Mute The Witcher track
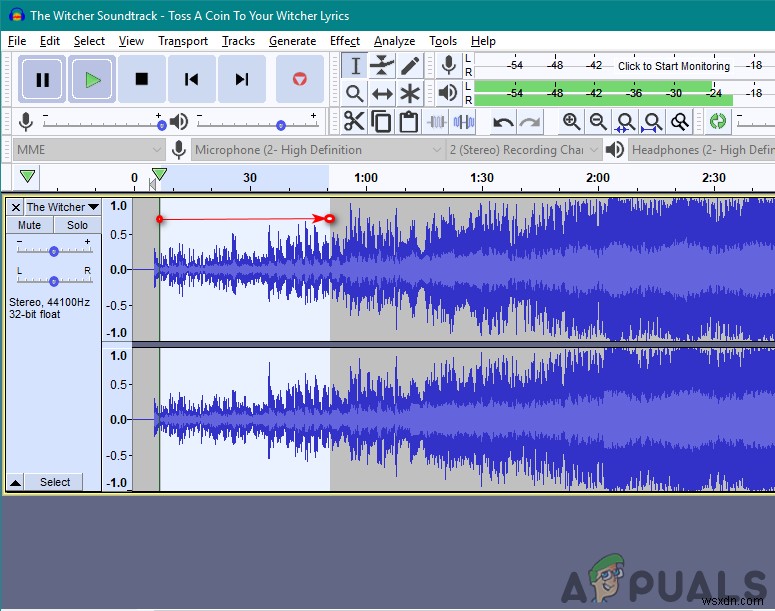The height and width of the screenshot is (611, 775). (30, 225)
